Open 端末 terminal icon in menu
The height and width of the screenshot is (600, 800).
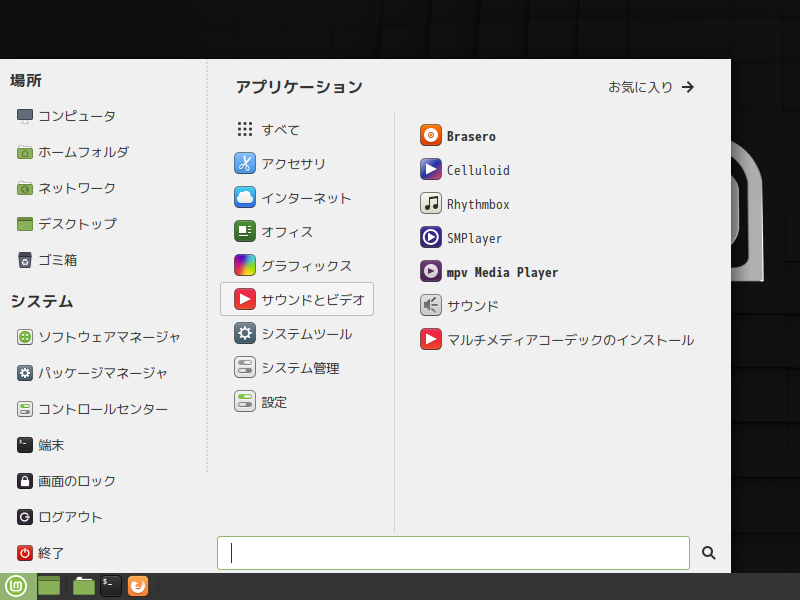(x=24, y=445)
